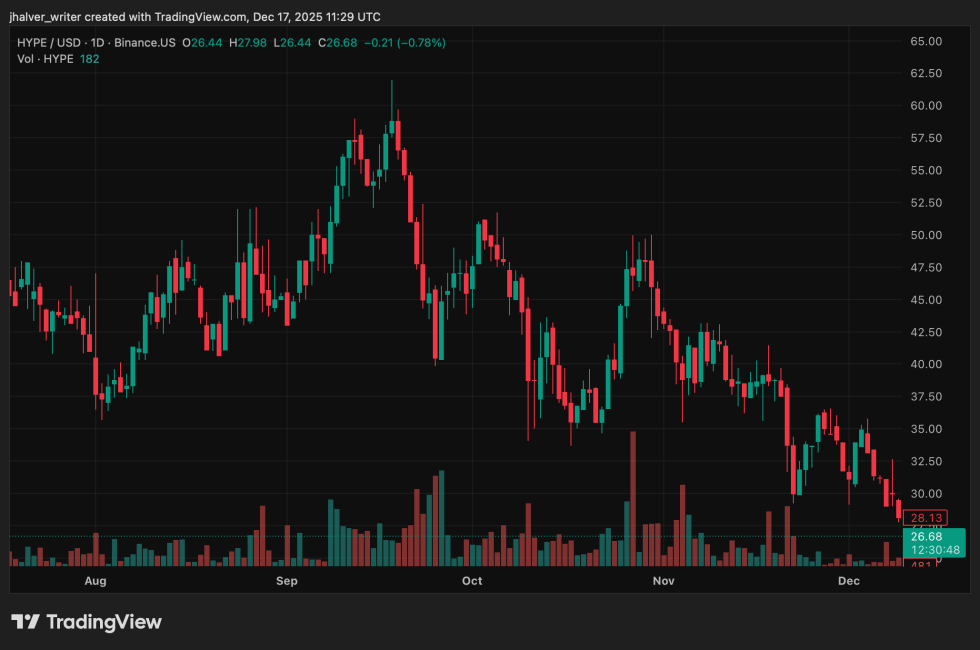Click the TradingView logo icon
This screenshot has height=650, width=980.
coord(25,622)
